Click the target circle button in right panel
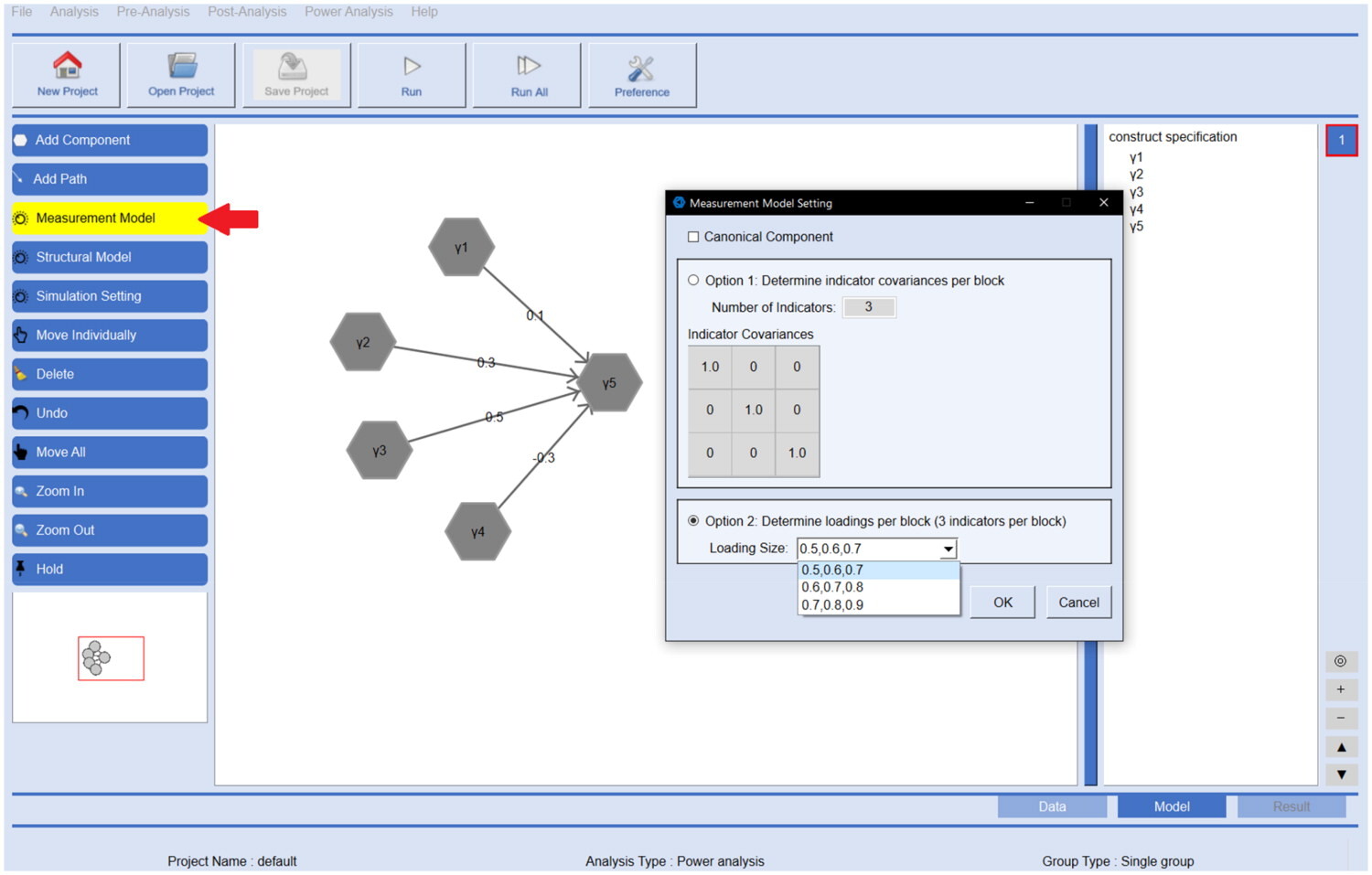This screenshot has width=1372, height=875. [x=1340, y=661]
